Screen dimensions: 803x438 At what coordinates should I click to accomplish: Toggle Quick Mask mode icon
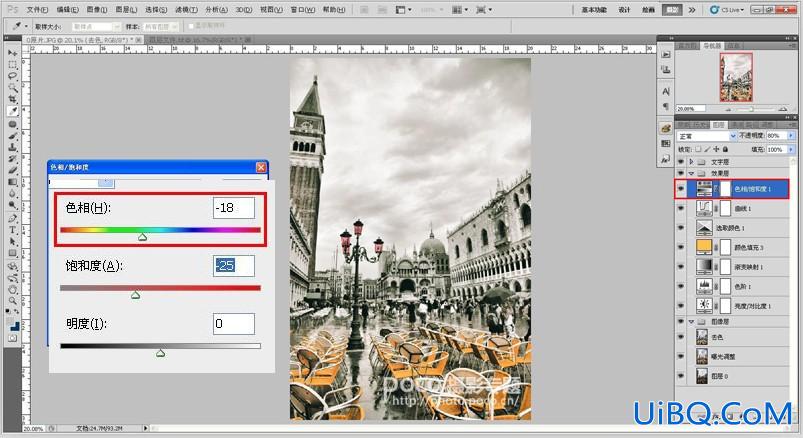12,338
